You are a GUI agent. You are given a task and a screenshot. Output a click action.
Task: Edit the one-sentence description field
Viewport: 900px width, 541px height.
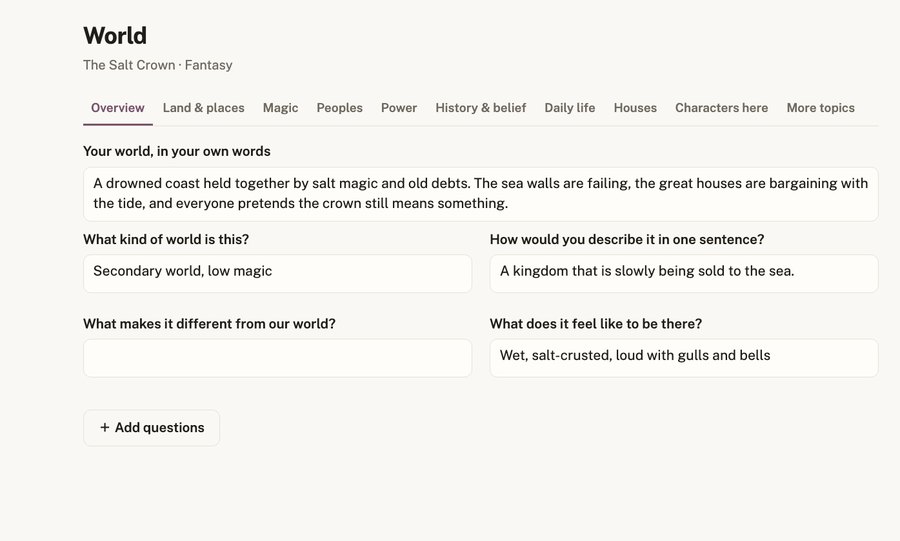(x=684, y=274)
